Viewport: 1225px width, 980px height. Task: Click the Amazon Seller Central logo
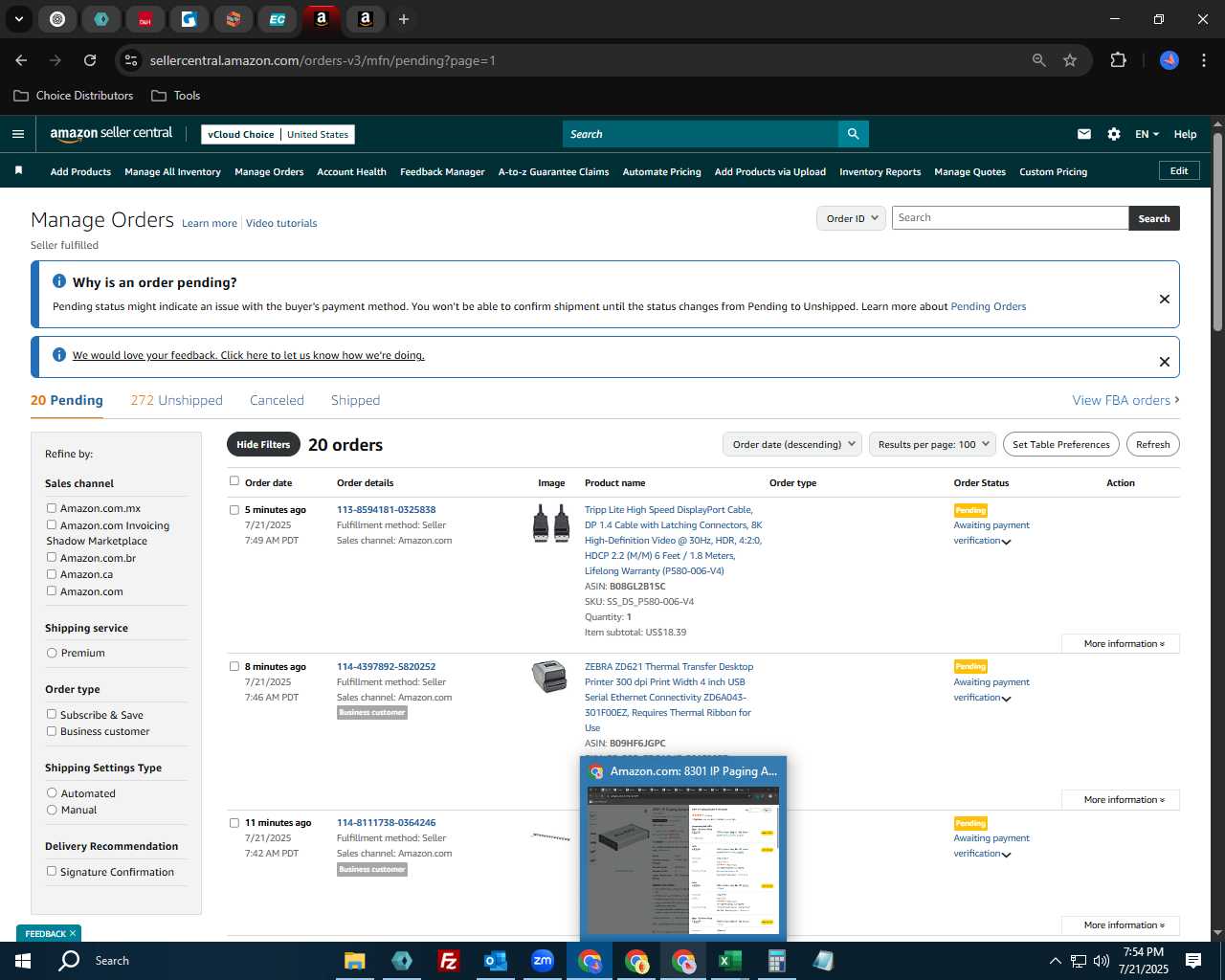(111, 134)
